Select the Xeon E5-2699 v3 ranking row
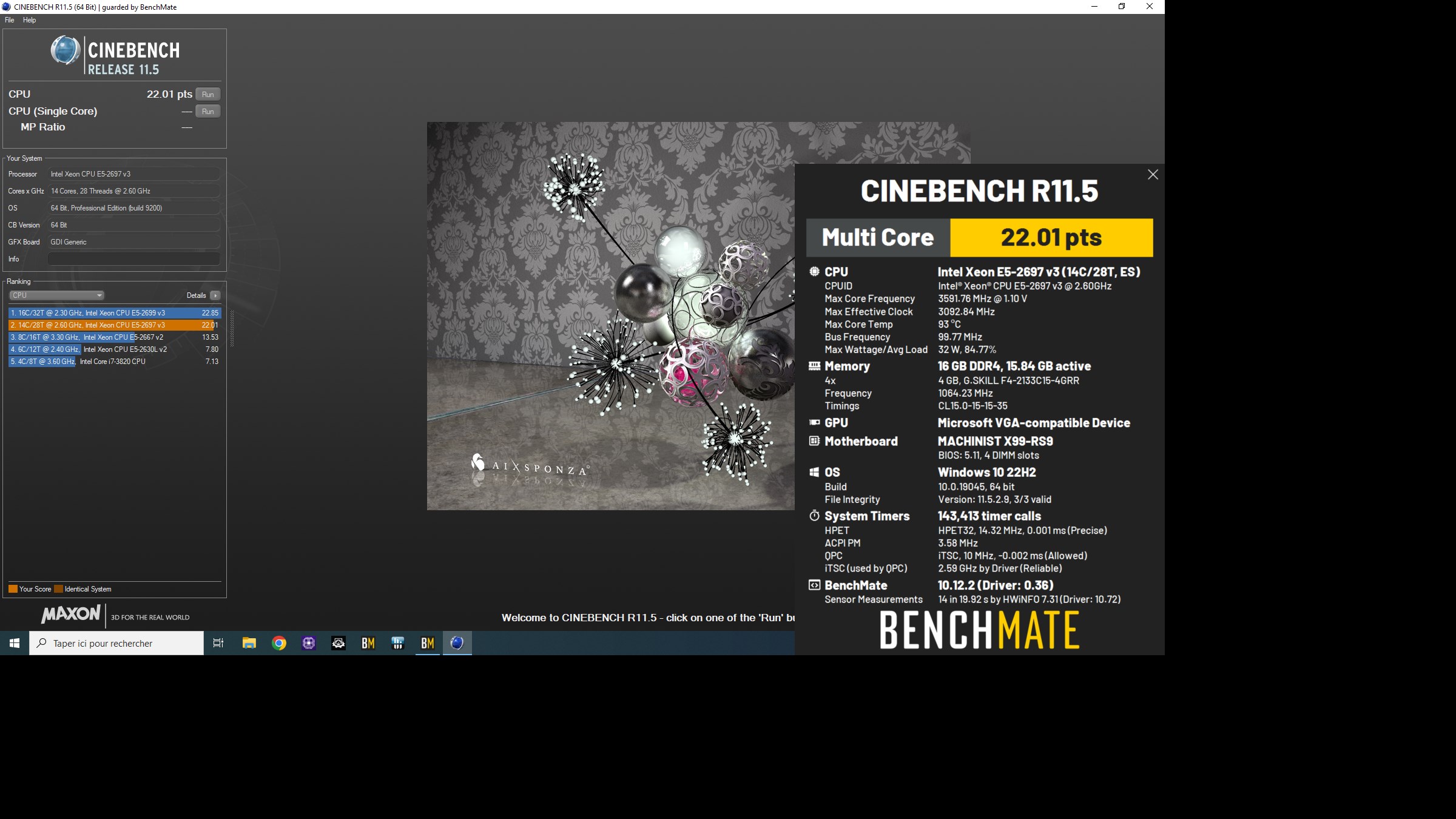Viewport: 1456px width, 819px height. (115, 313)
